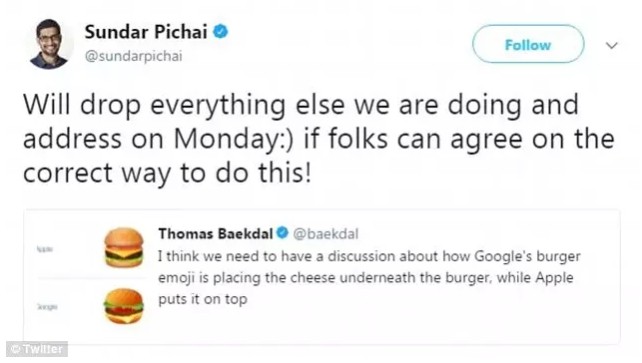This screenshot has width=642, height=363.
Task: Expand the tweet options chevron
Action: pos(611,45)
